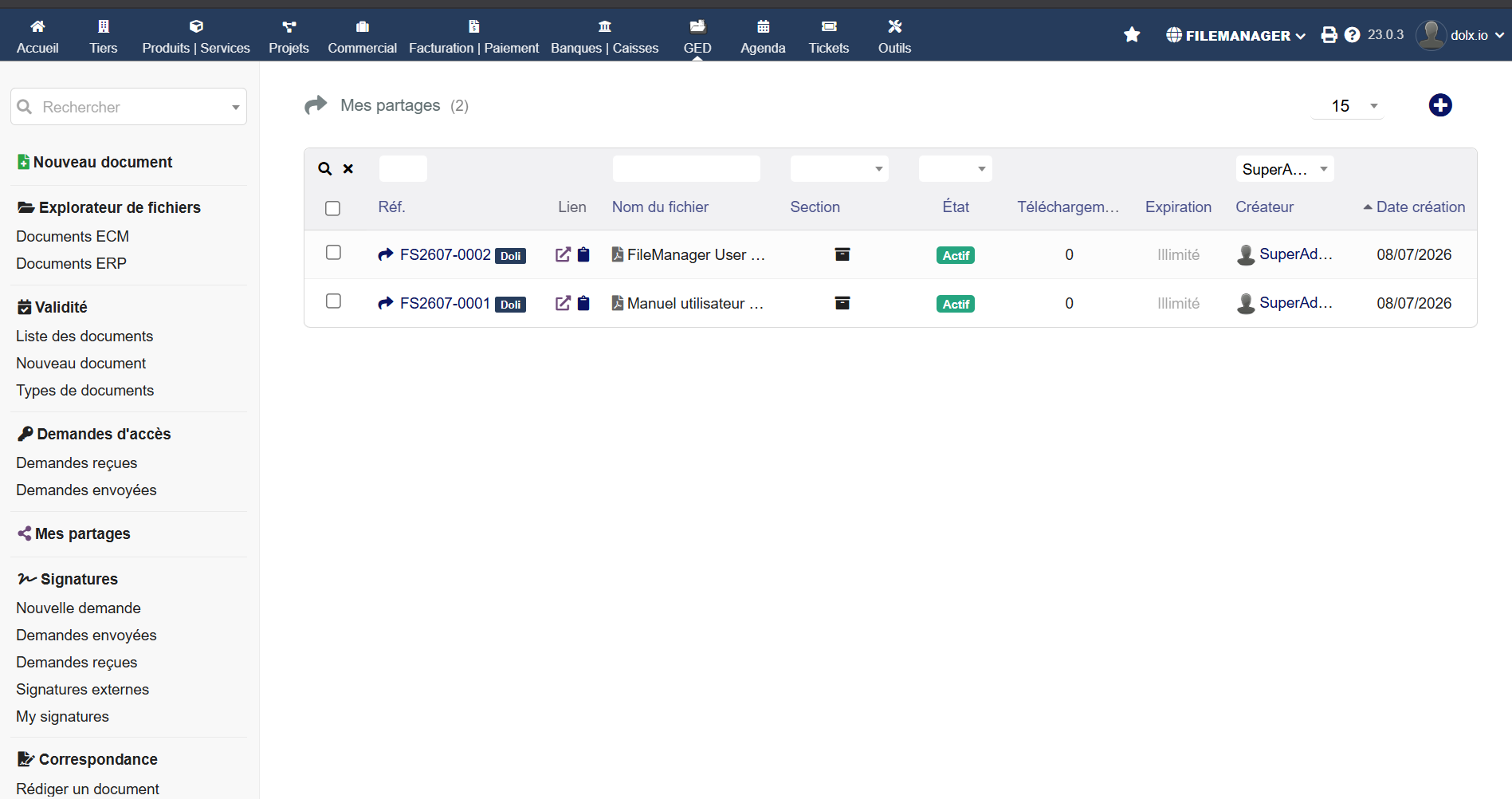Image resolution: width=1512 pixels, height=799 pixels.
Task: Open the page size dropdown showing 15
Action: [x=1348, y=106]
